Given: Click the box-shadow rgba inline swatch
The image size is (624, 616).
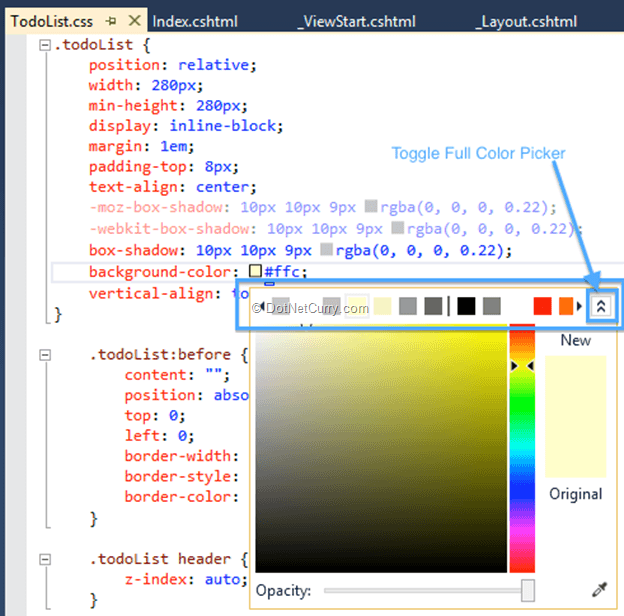Looking at the screenshot, I should click(x=326, y=250).
